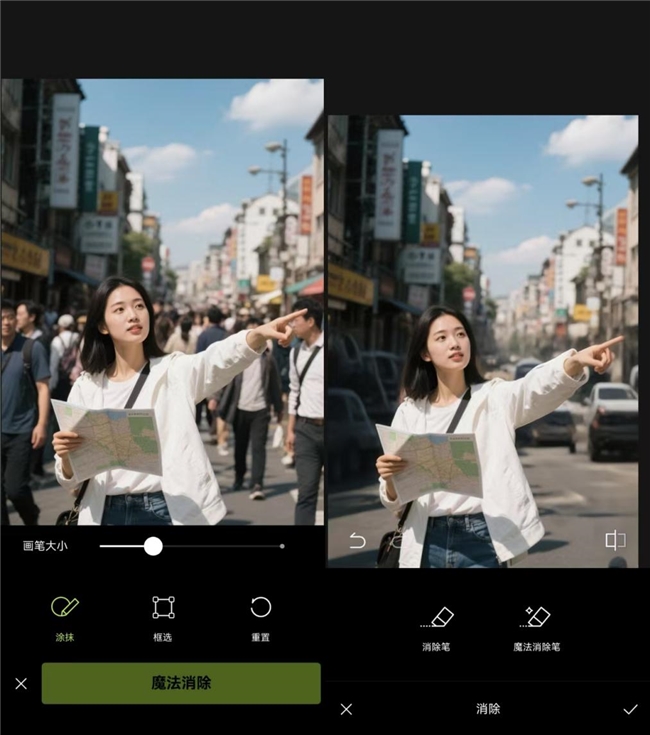Click the end dot of the brush size slider

[x=282, y=546]
